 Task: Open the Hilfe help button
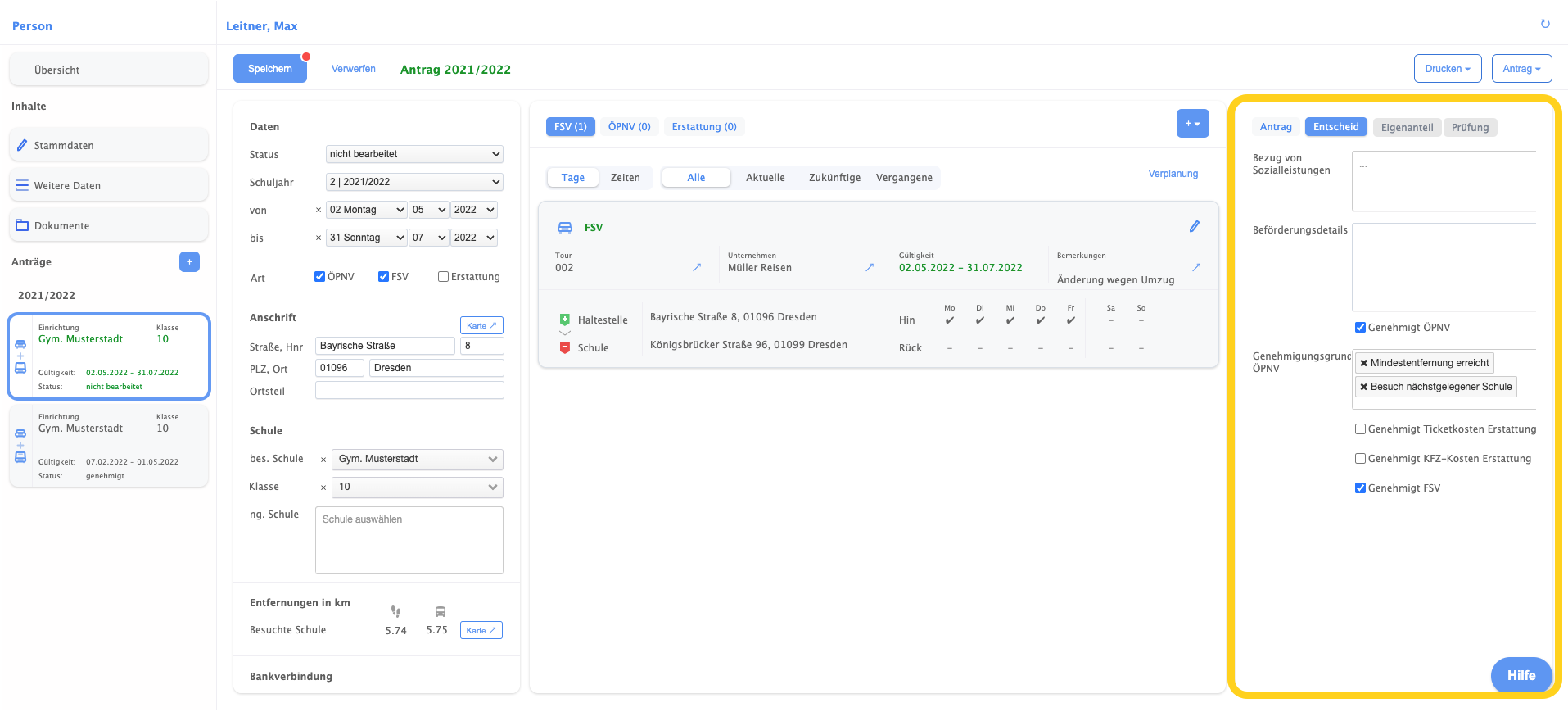click(x=1521, y=675)
